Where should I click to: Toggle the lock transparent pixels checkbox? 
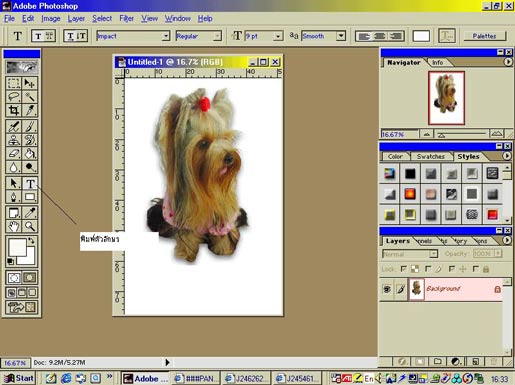click(x=403, y=269)
